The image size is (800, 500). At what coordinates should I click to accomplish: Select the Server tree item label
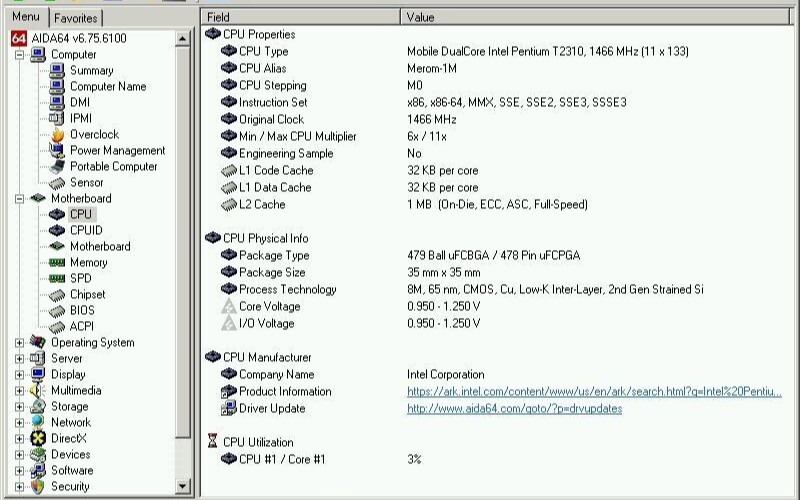click(x=66, y=359)
